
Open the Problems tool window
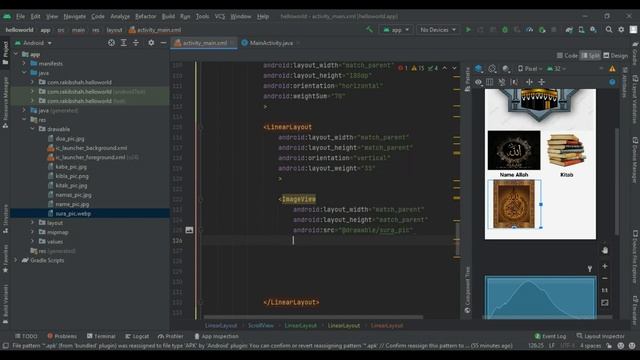coord(62,336)
